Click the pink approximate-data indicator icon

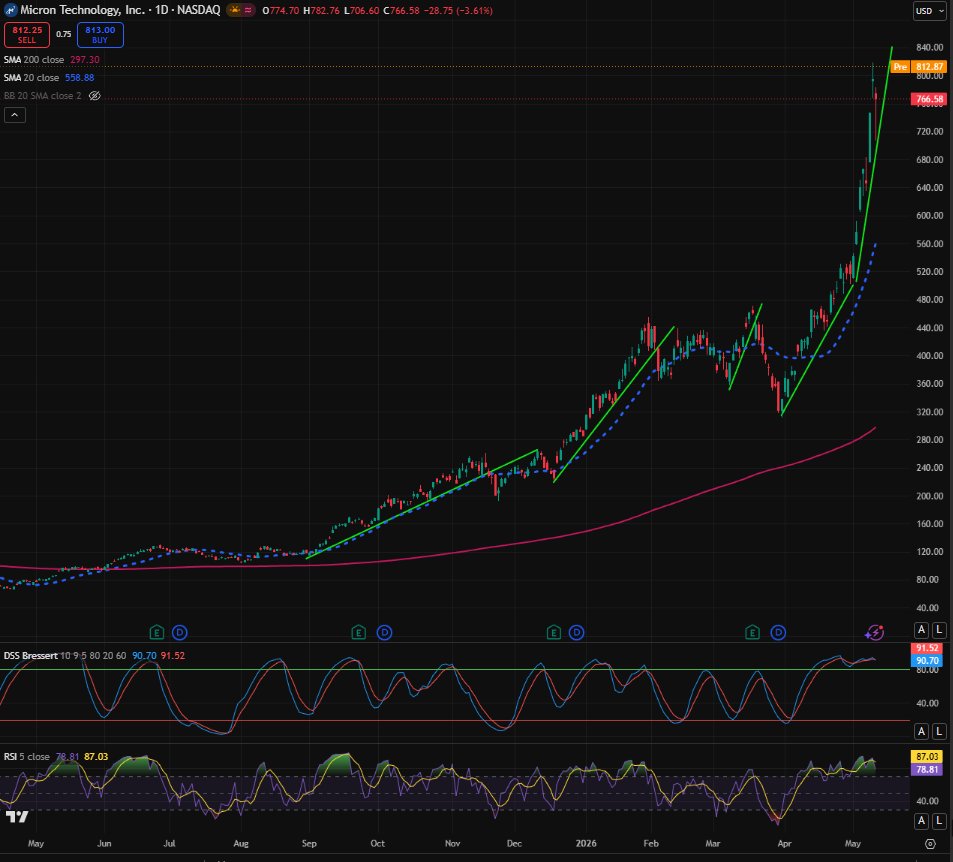[248, 10]
